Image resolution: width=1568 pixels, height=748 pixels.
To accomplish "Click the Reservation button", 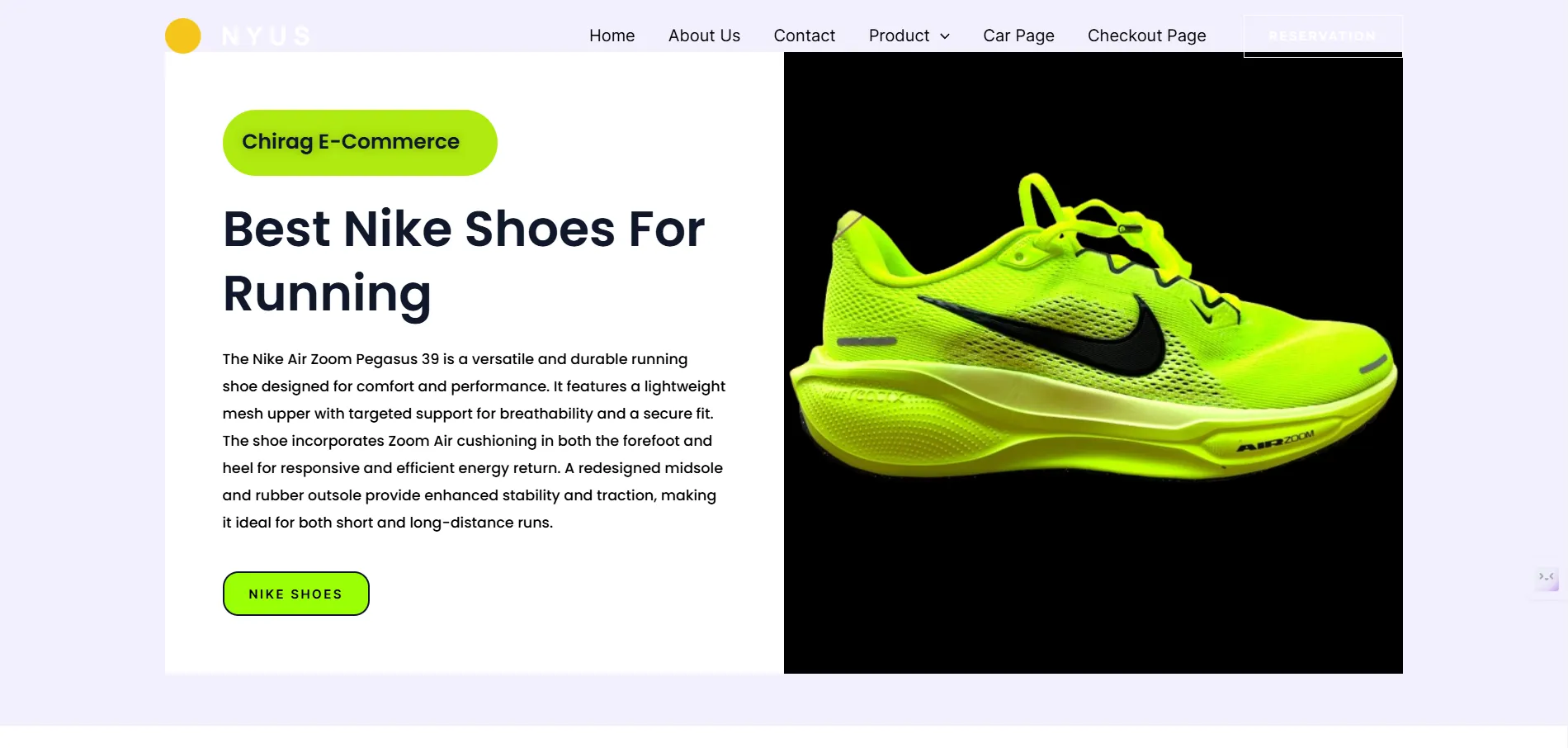I will 1323,36.
